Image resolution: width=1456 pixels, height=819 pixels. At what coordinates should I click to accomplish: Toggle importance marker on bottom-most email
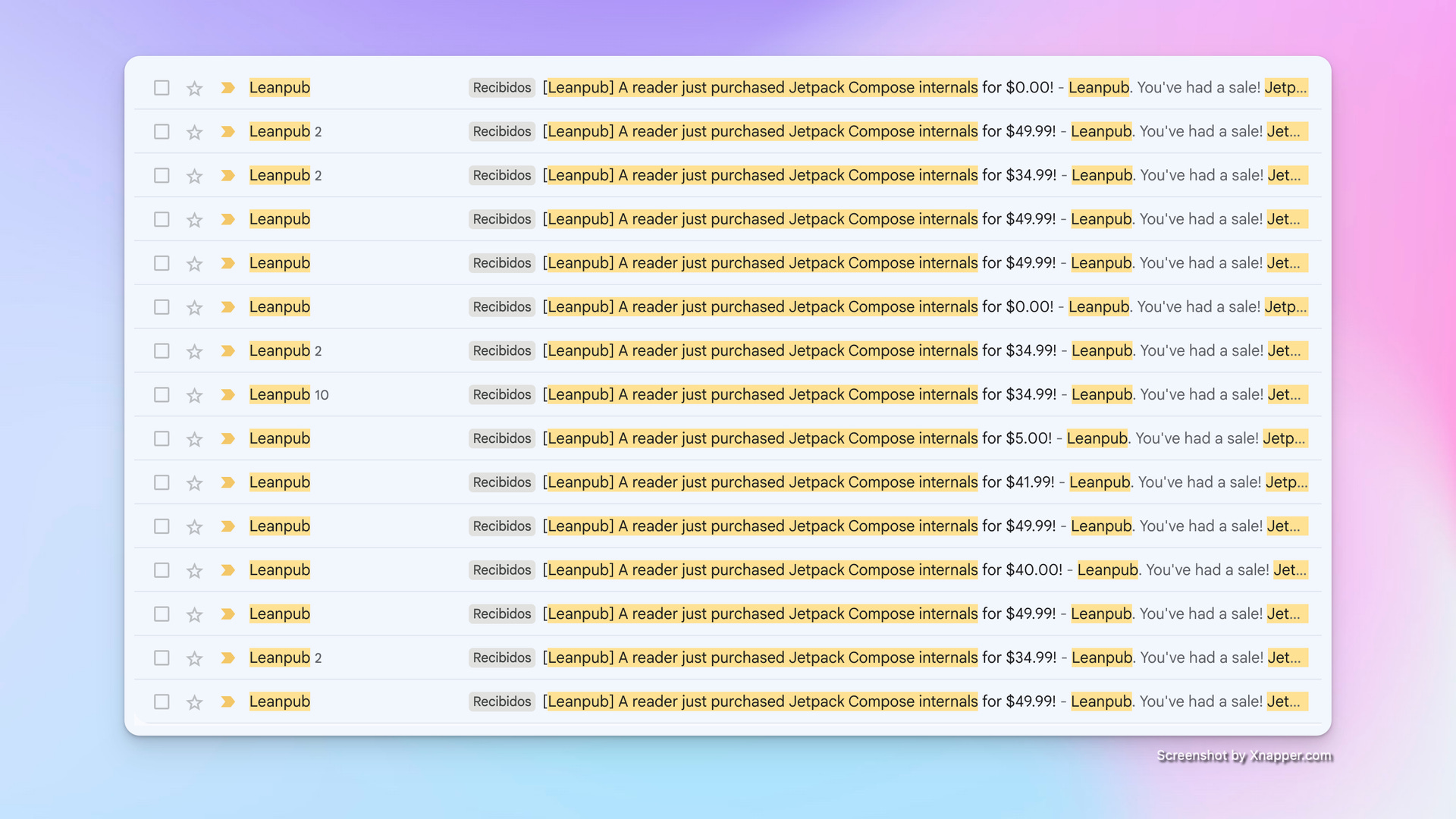click(227, 701)
